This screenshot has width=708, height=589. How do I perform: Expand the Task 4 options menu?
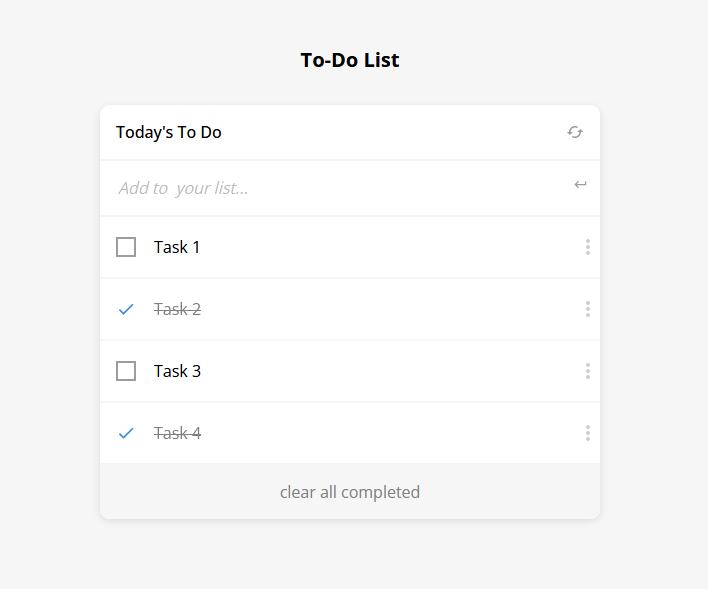587,433
